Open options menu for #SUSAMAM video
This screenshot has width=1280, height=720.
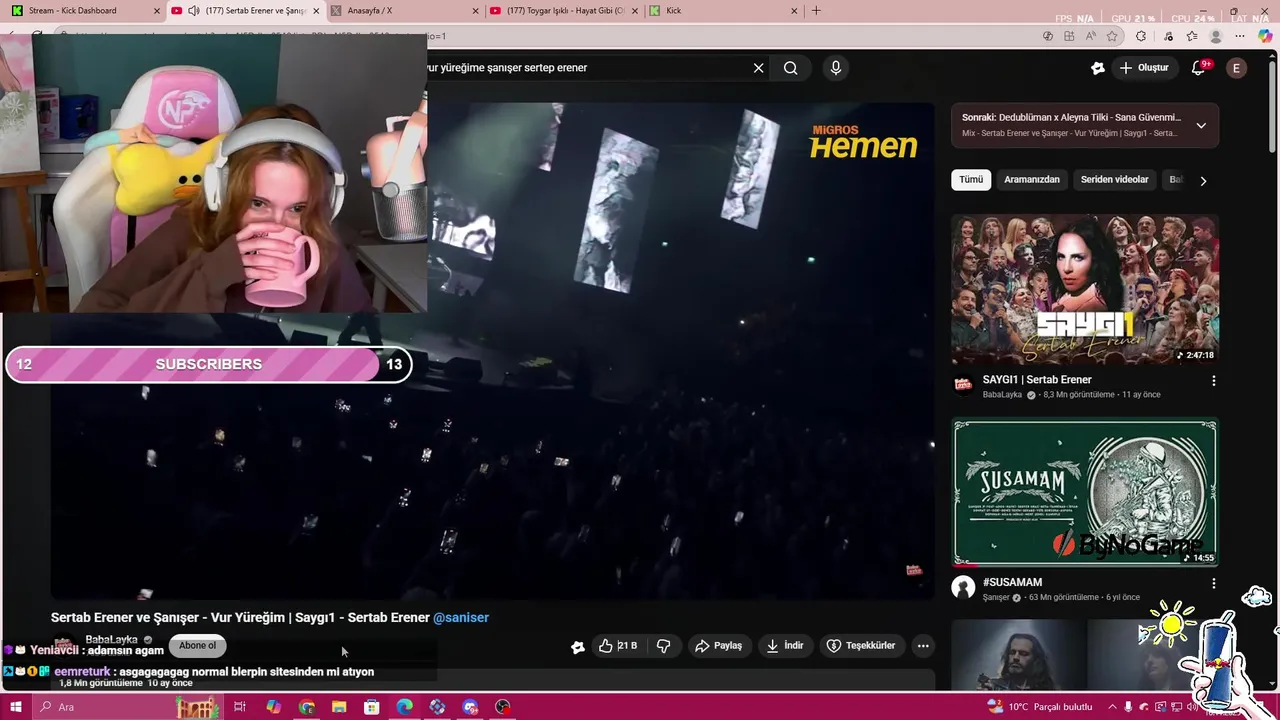pos(1214,583)
